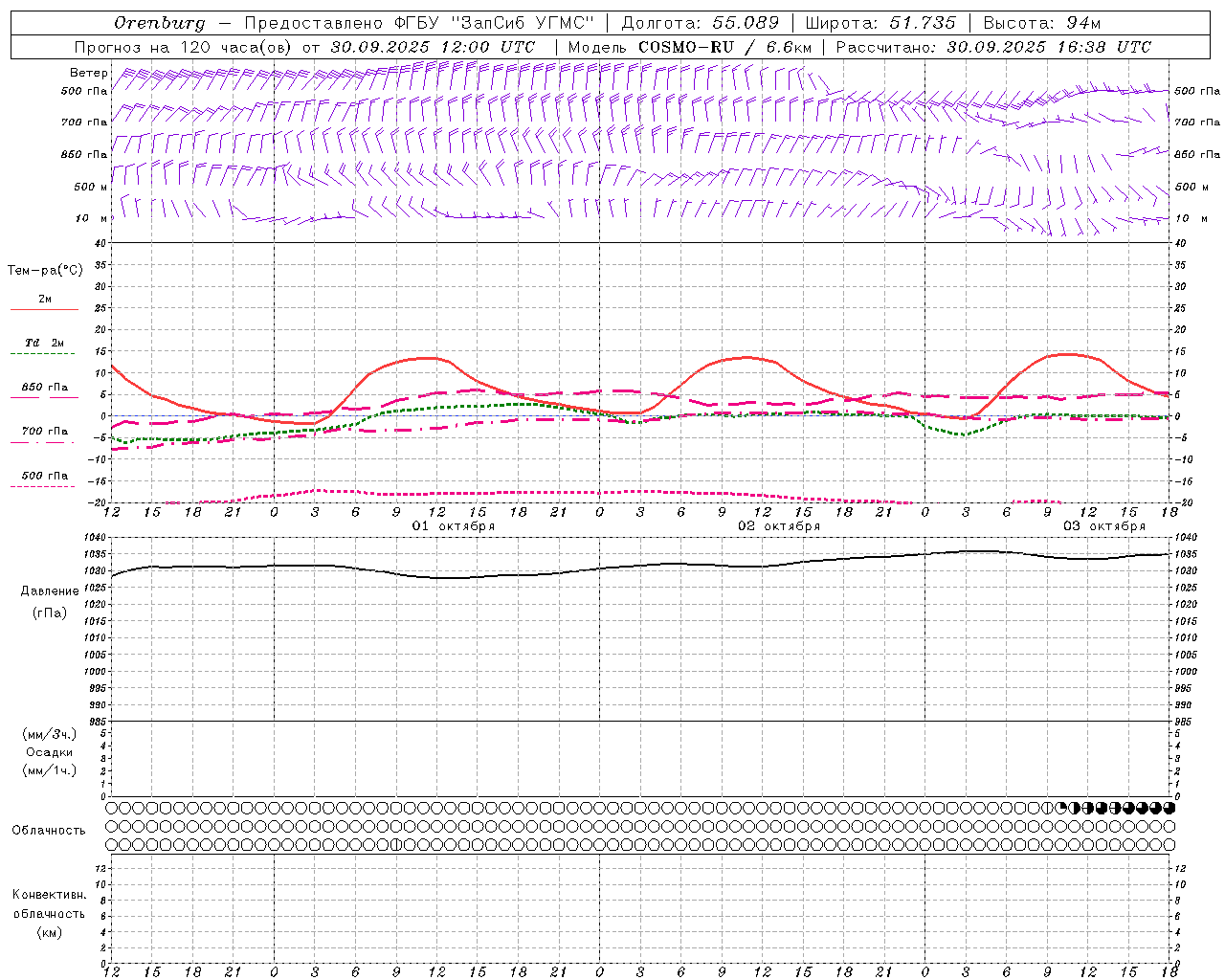Viewport: 1225px width, 980px height.
Task: Click the "Высота: 94м" elevation value
Action: pos(1043,23)
